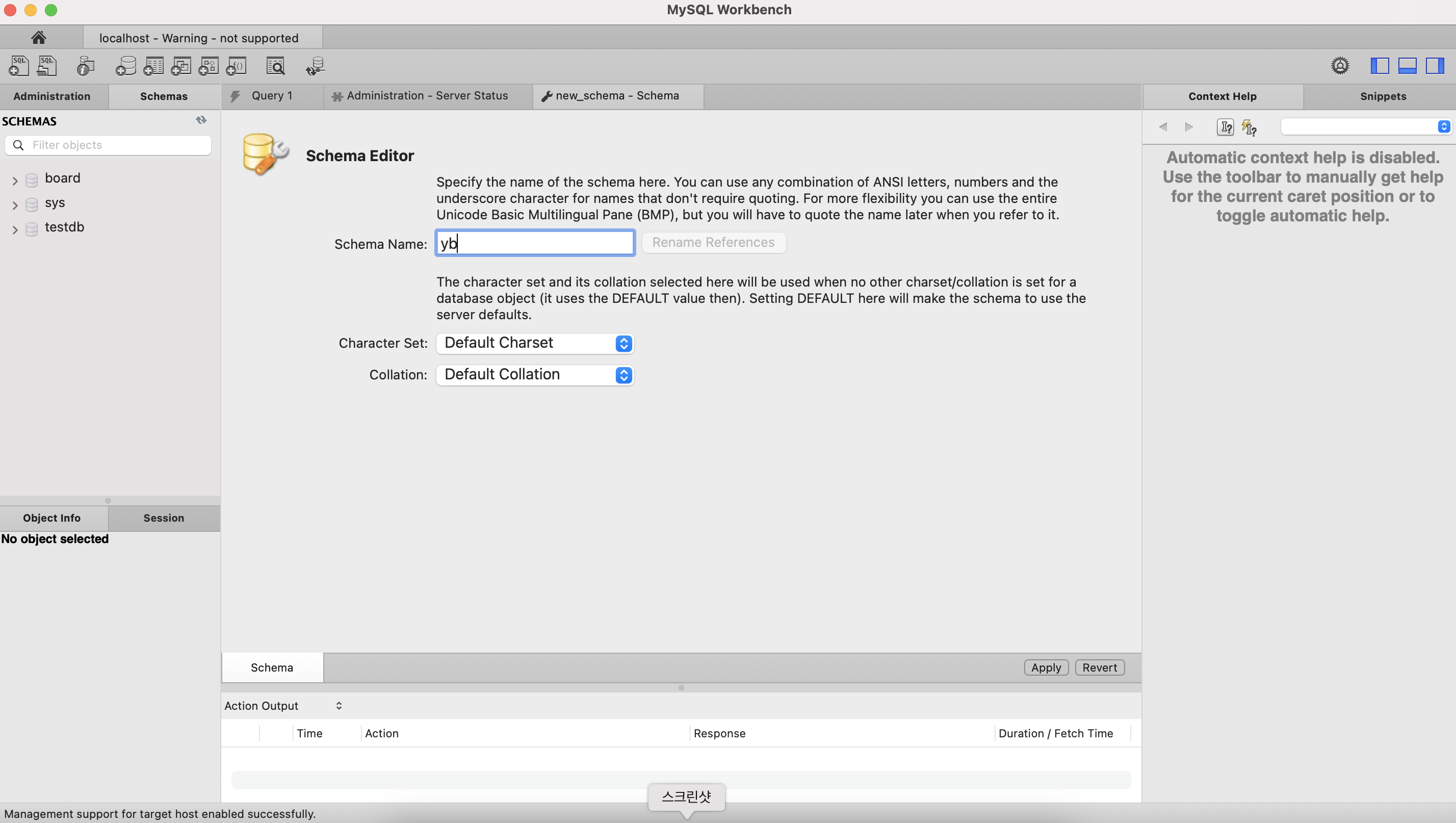Create a new SQL tab icon
Viewport: 1456px width, 823px height.
(x=19, y=66)
